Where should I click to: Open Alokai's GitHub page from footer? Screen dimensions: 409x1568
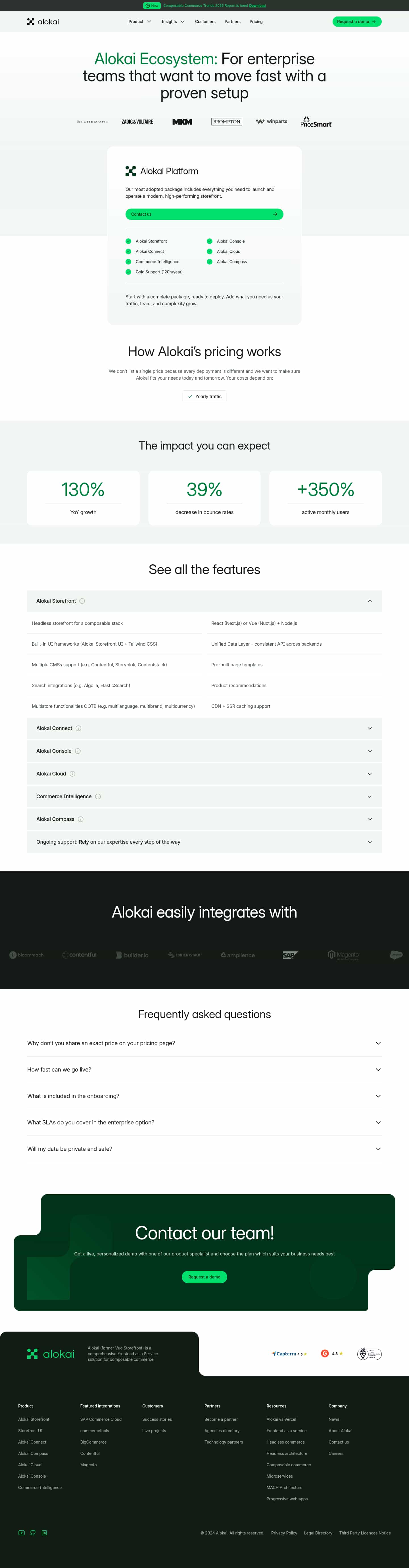click(x=33, y=1532)
